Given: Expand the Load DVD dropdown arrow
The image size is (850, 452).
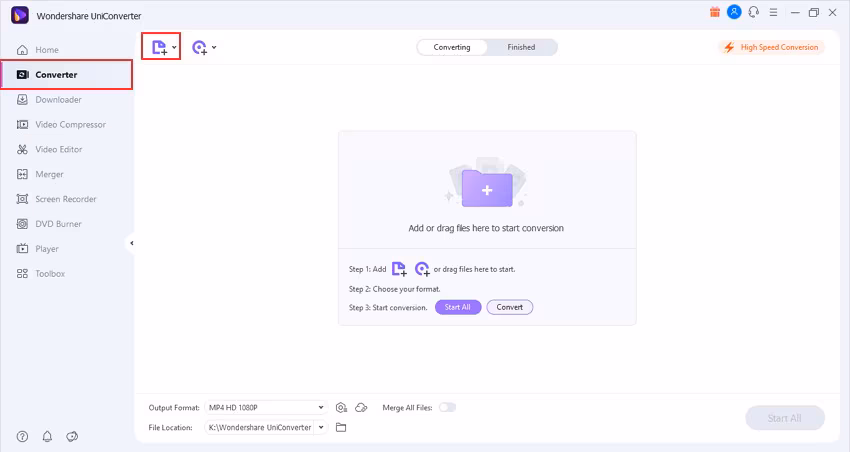Looking at the screenshot, I should coord(214,48).
